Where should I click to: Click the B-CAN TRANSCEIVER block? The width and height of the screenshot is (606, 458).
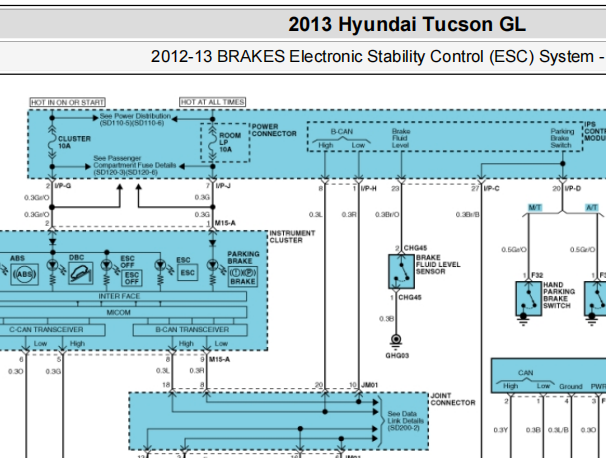tap(190, 330)
